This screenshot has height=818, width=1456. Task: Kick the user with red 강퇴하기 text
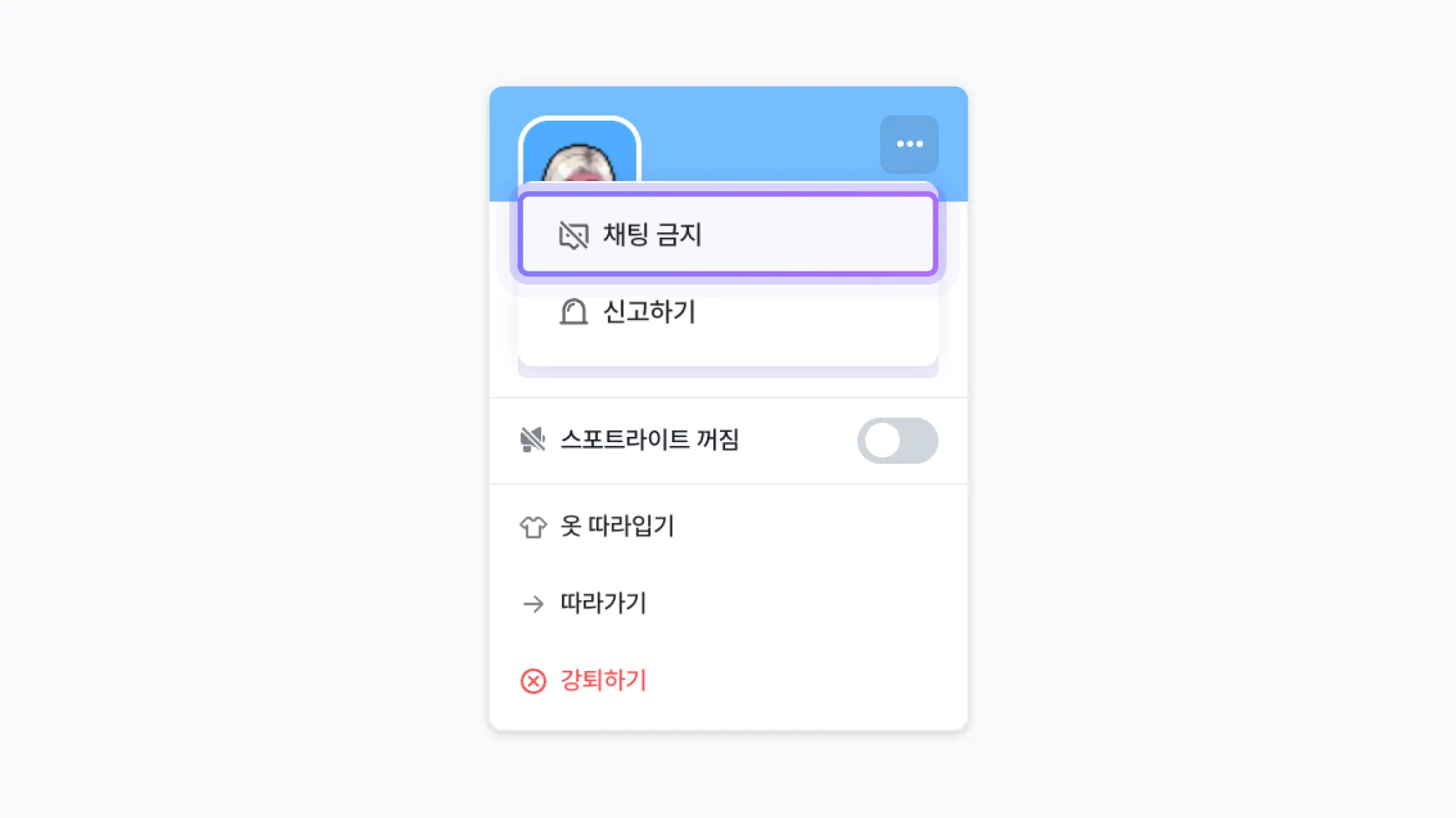603,680
